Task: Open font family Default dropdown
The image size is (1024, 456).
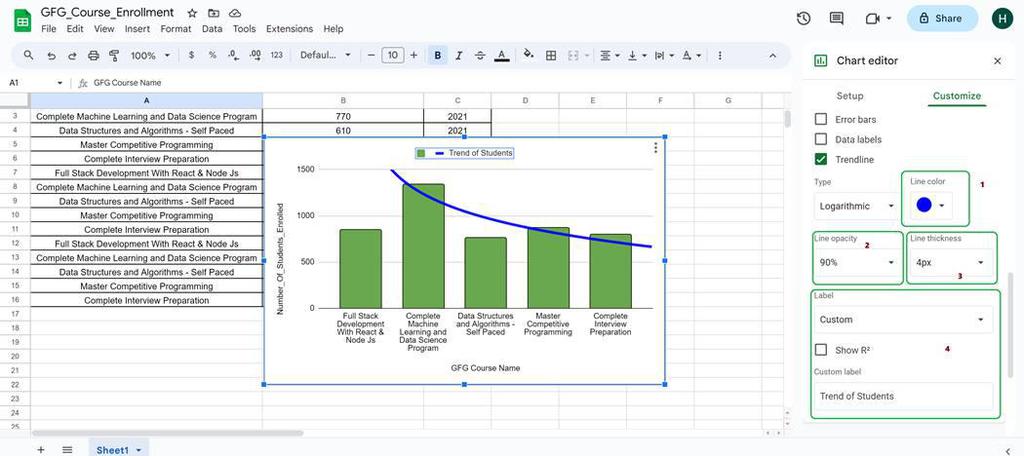Action: point(325,56)
